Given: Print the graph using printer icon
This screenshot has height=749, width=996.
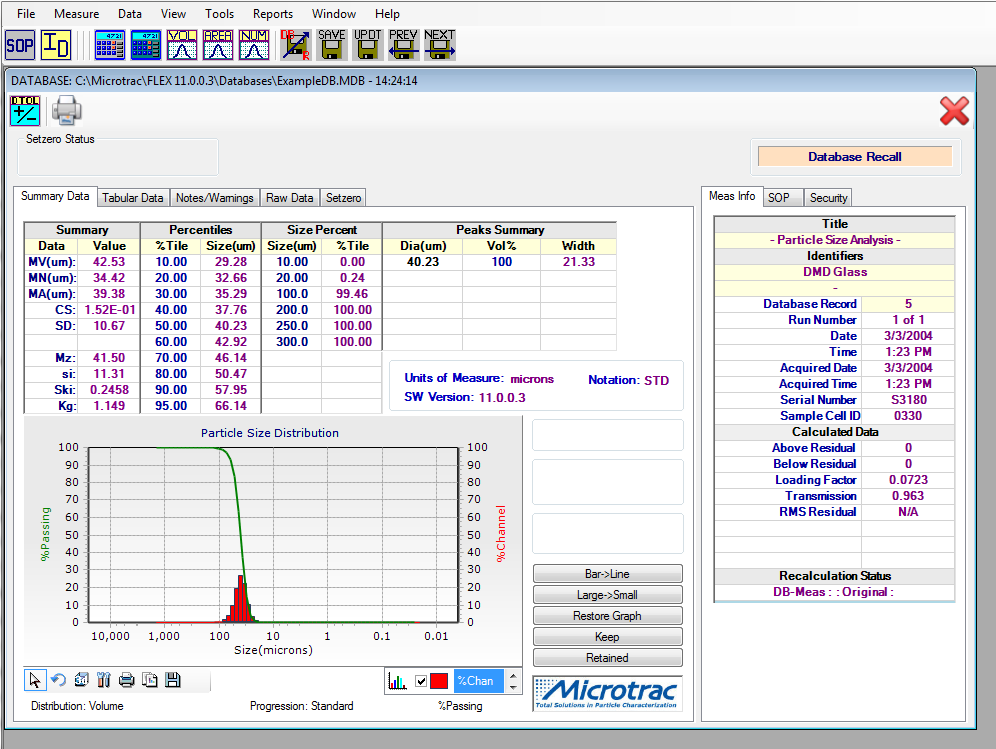Looking at the screenshot, I should 127,680.
